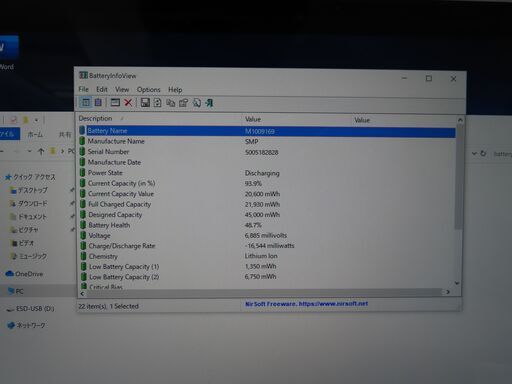
Task: Click the window-shaped toolbar icon beside the red X
Action: [x=115, y=102]
